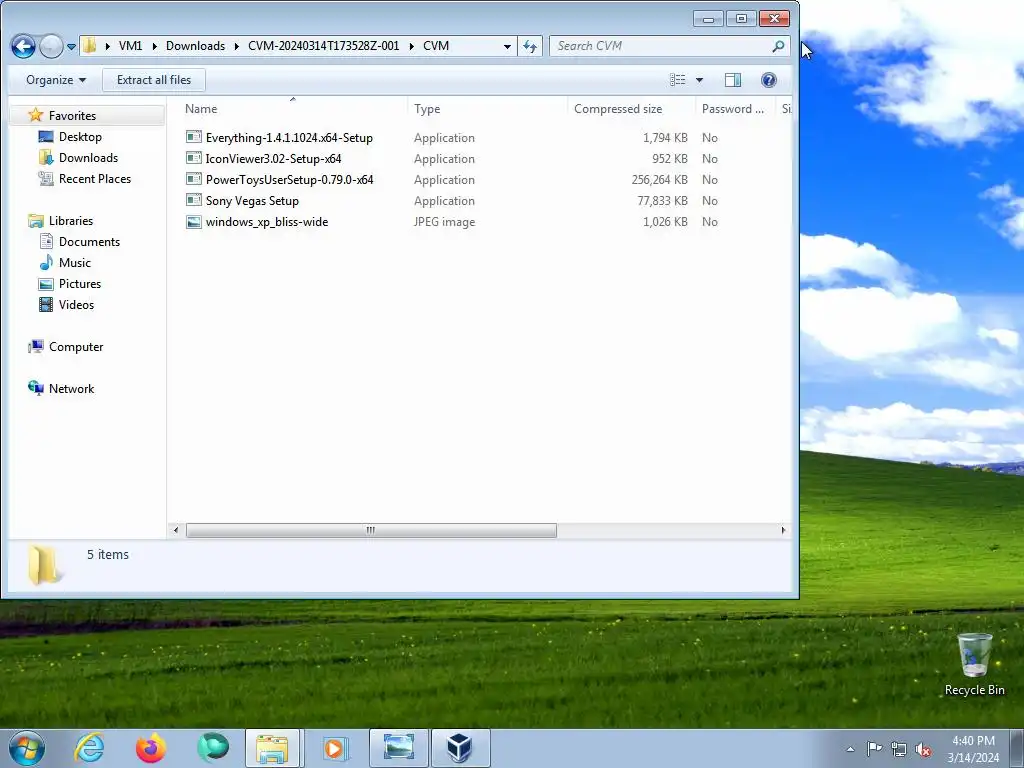Click Extract all files

tap(154, 80)
